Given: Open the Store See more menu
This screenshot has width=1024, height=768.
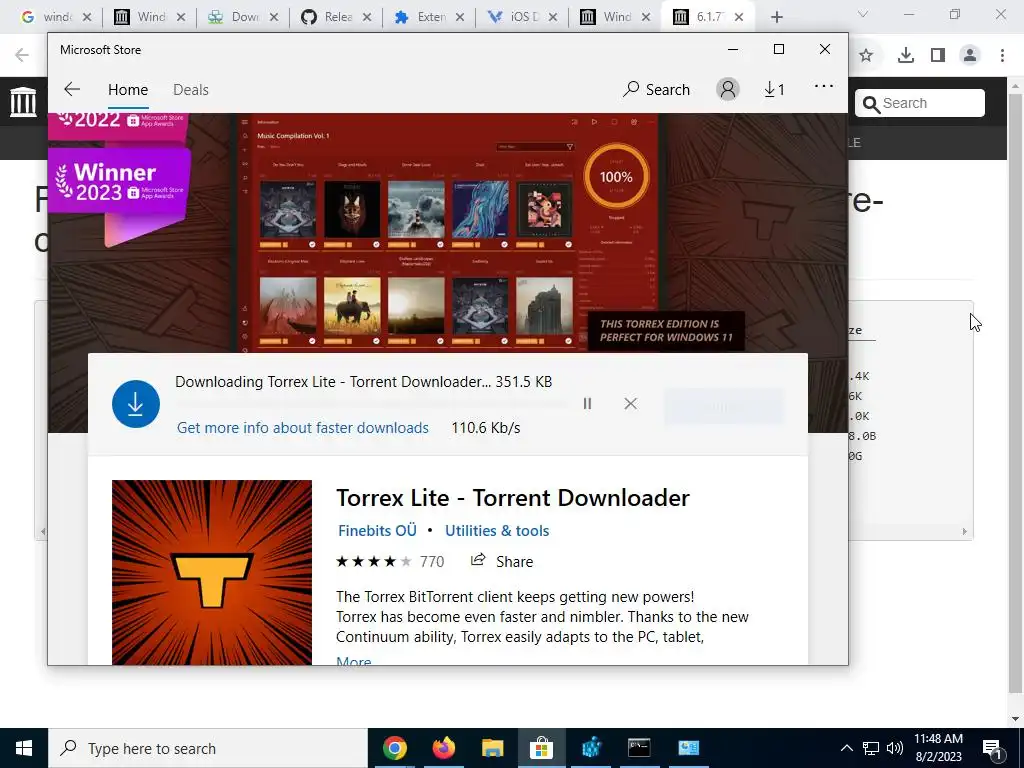Looking at the screenshot, I should point(824,86).
